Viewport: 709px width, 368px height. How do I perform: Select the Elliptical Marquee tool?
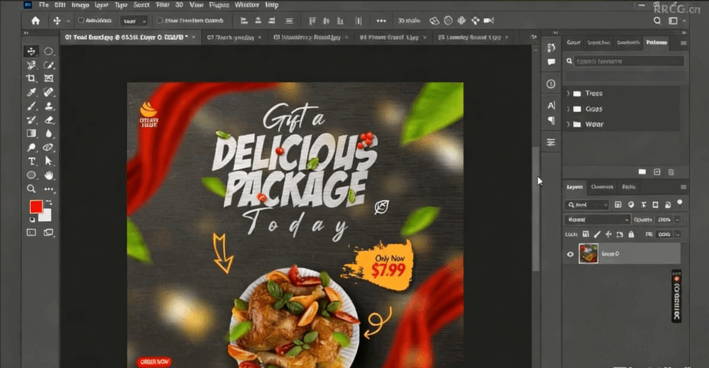pos(48,51)
